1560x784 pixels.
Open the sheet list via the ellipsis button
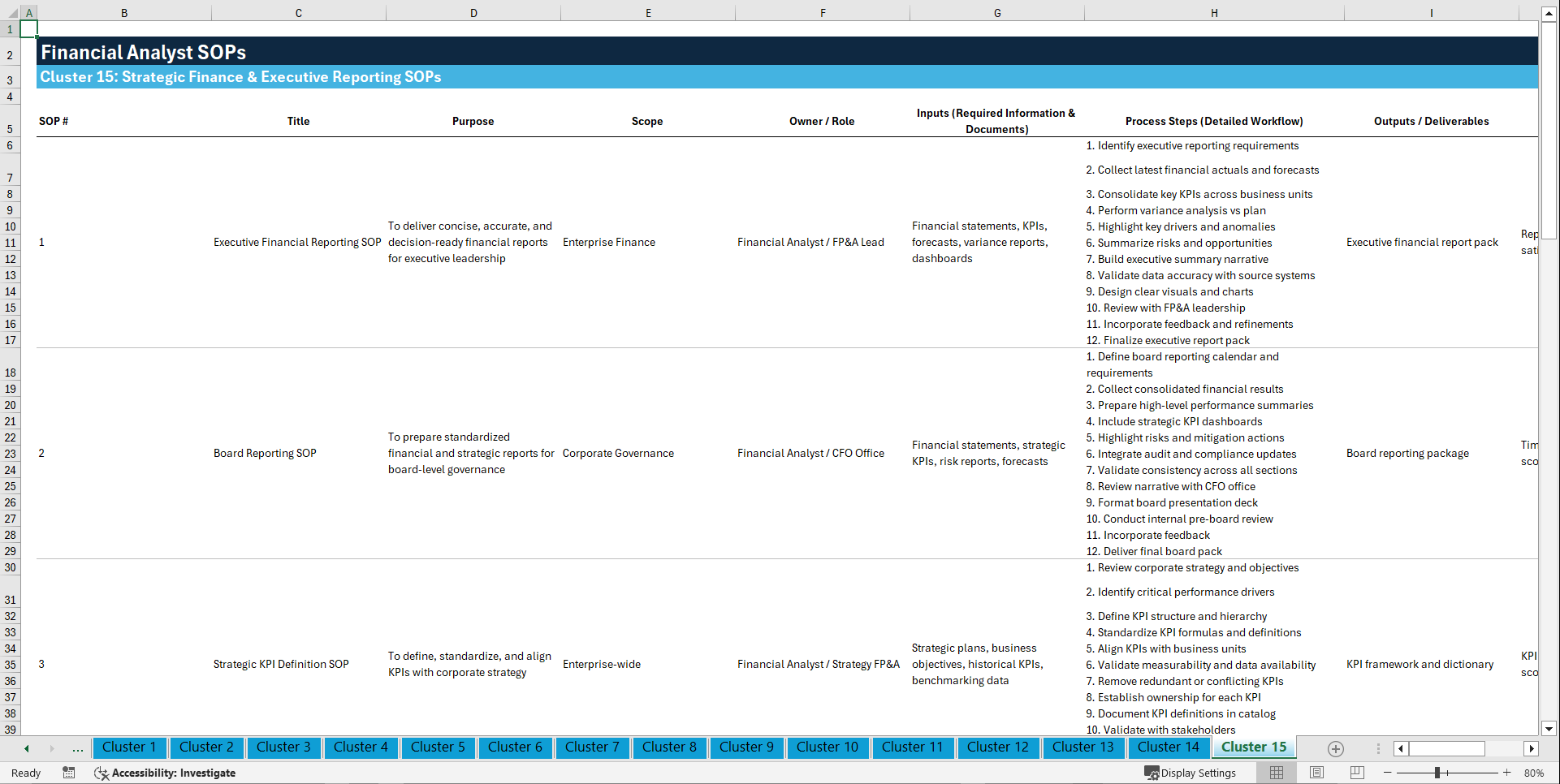pos(78,748)
